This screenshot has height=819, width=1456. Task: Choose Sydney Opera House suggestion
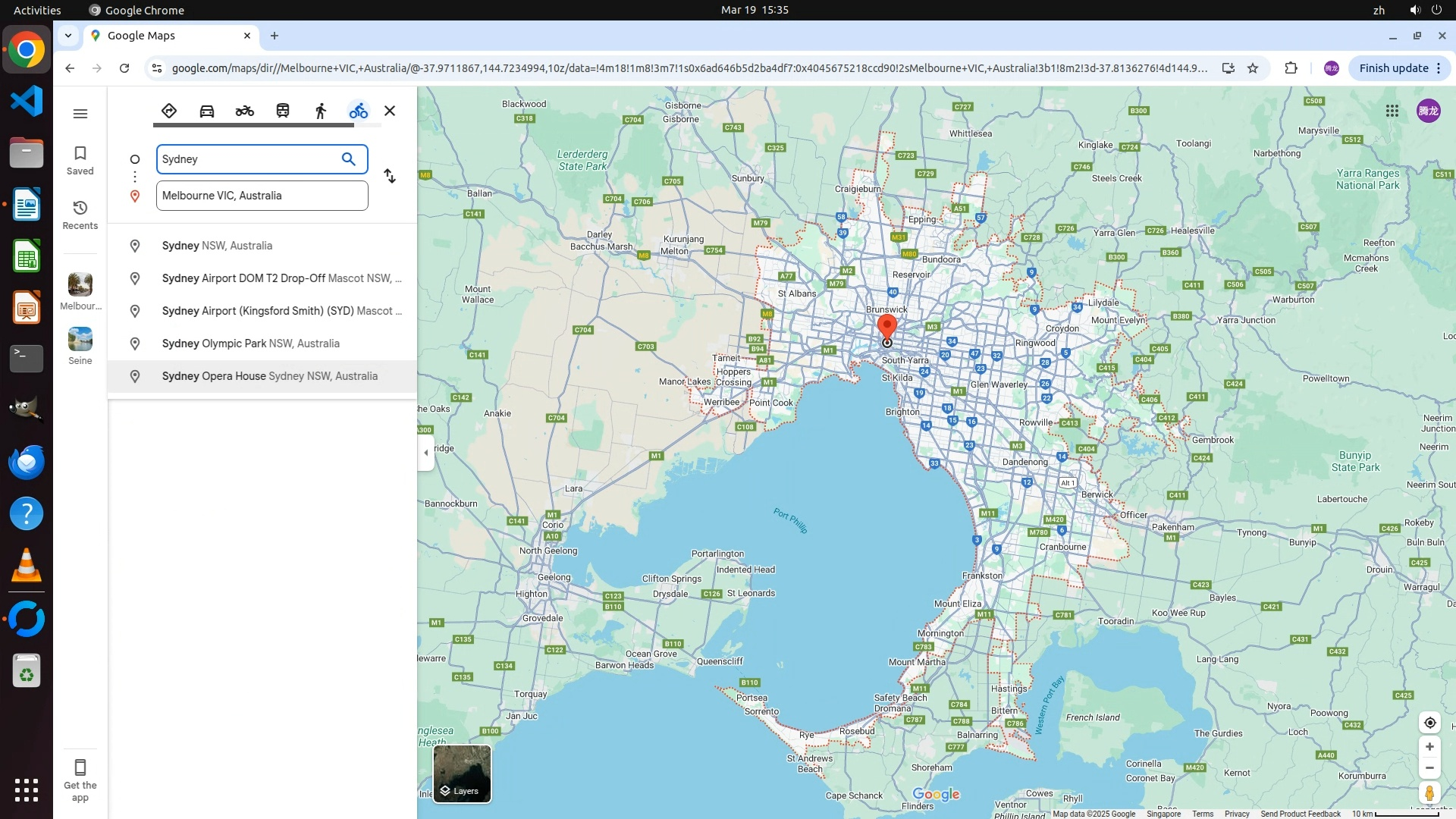[269, 376]
